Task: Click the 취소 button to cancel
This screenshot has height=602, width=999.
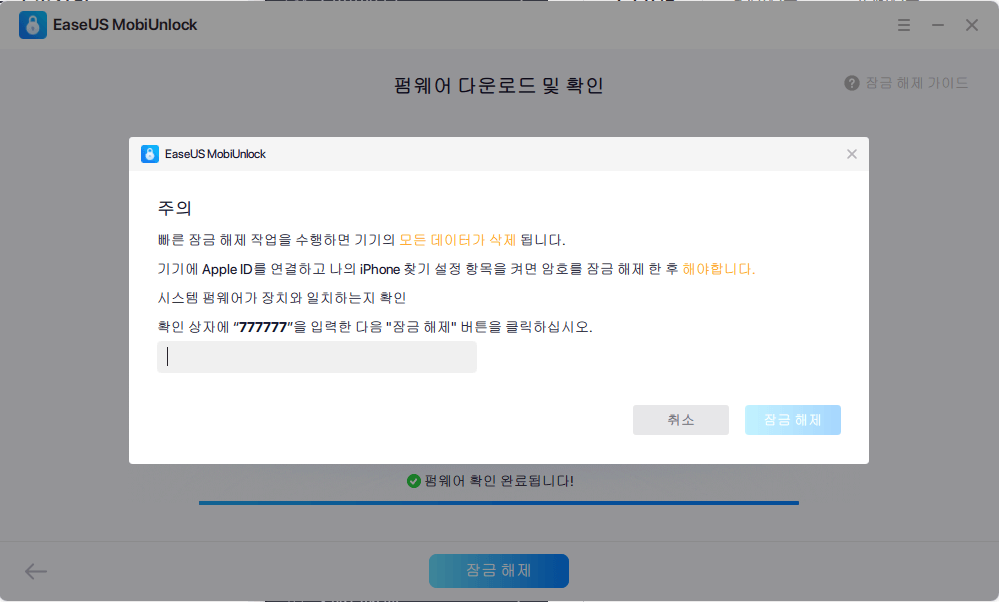Action: coord(680,419)
